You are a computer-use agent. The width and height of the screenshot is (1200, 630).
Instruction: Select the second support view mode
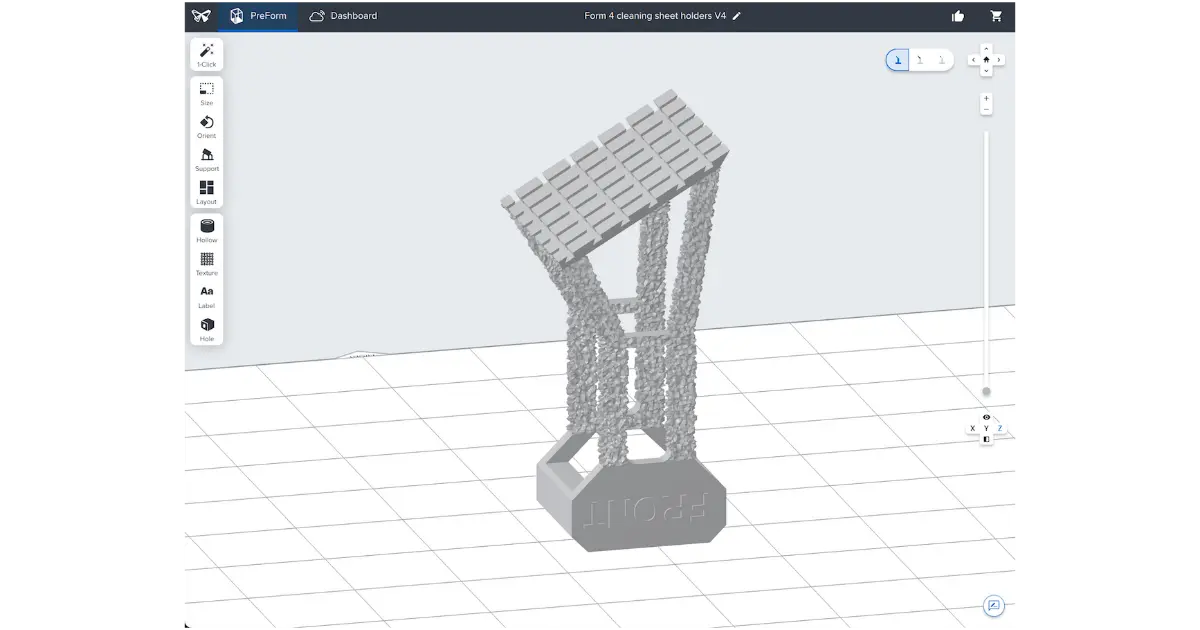tap(920, 60)
